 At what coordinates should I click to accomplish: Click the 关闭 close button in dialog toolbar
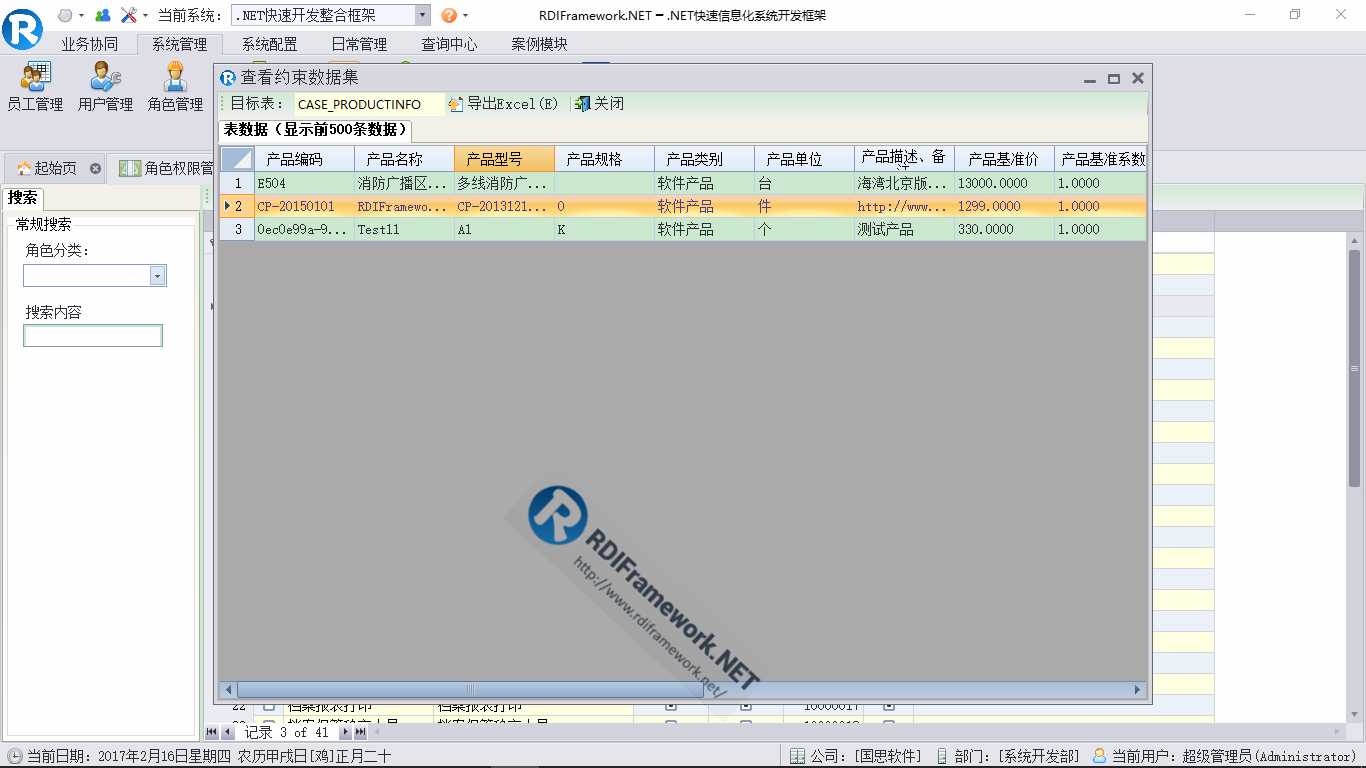599,104
